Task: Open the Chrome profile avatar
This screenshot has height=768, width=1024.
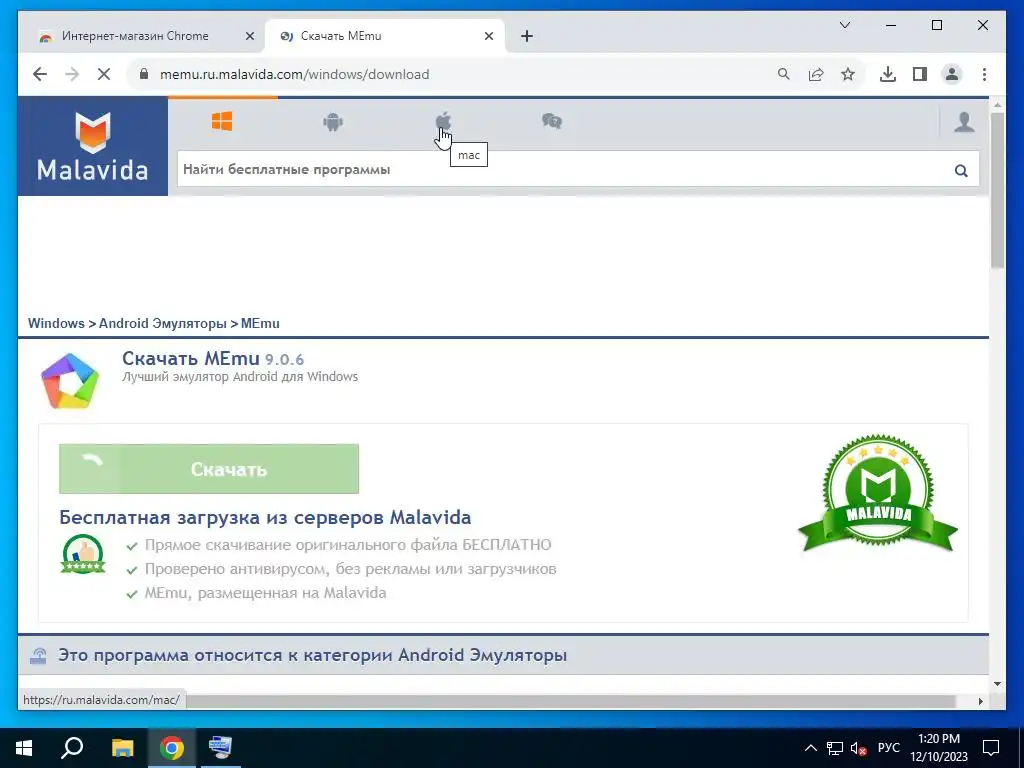Action: tap(952, 74)
